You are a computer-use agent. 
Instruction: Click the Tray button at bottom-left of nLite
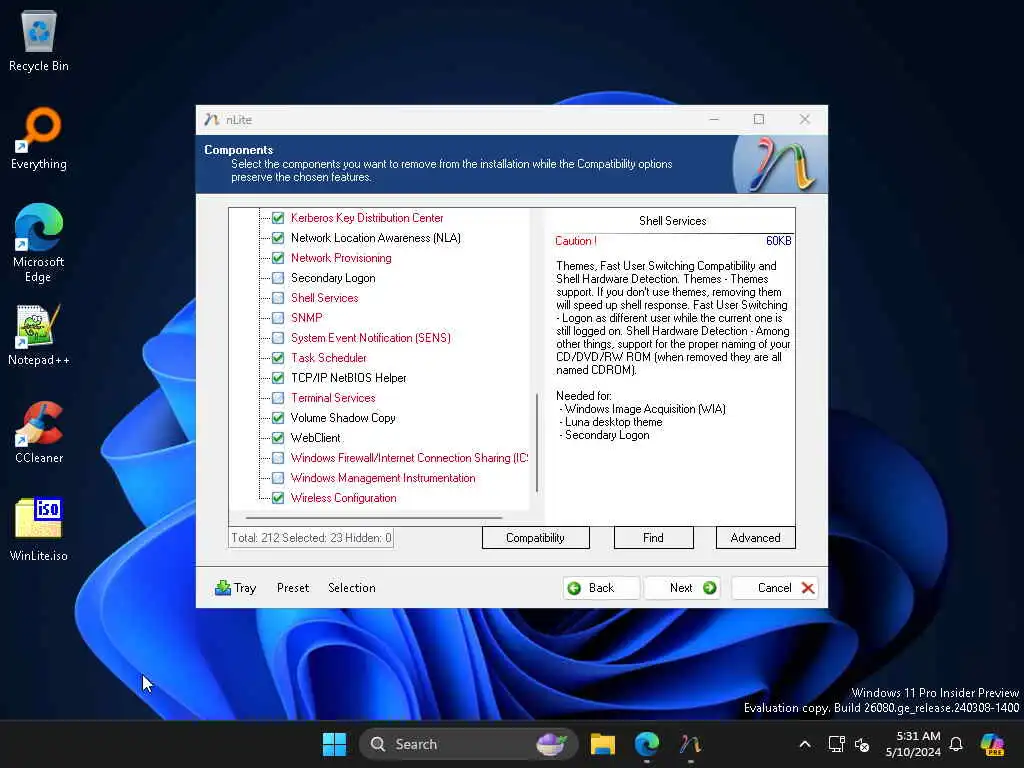(235, 588)
